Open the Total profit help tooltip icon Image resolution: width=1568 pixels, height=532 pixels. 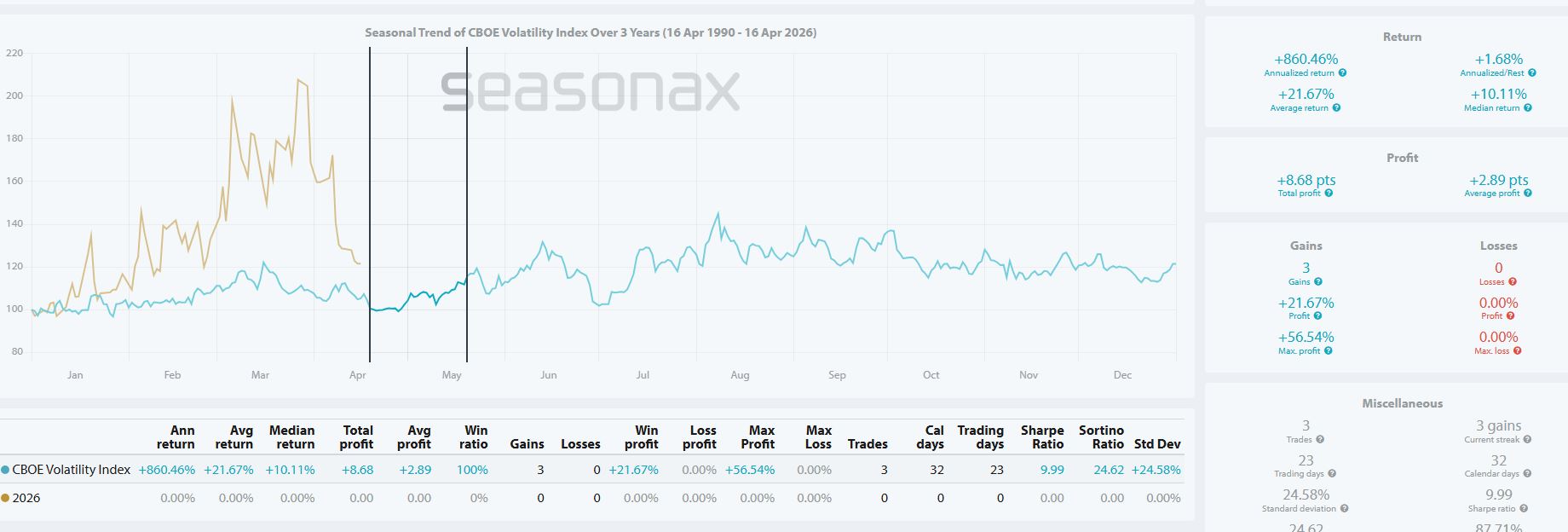1329,194
